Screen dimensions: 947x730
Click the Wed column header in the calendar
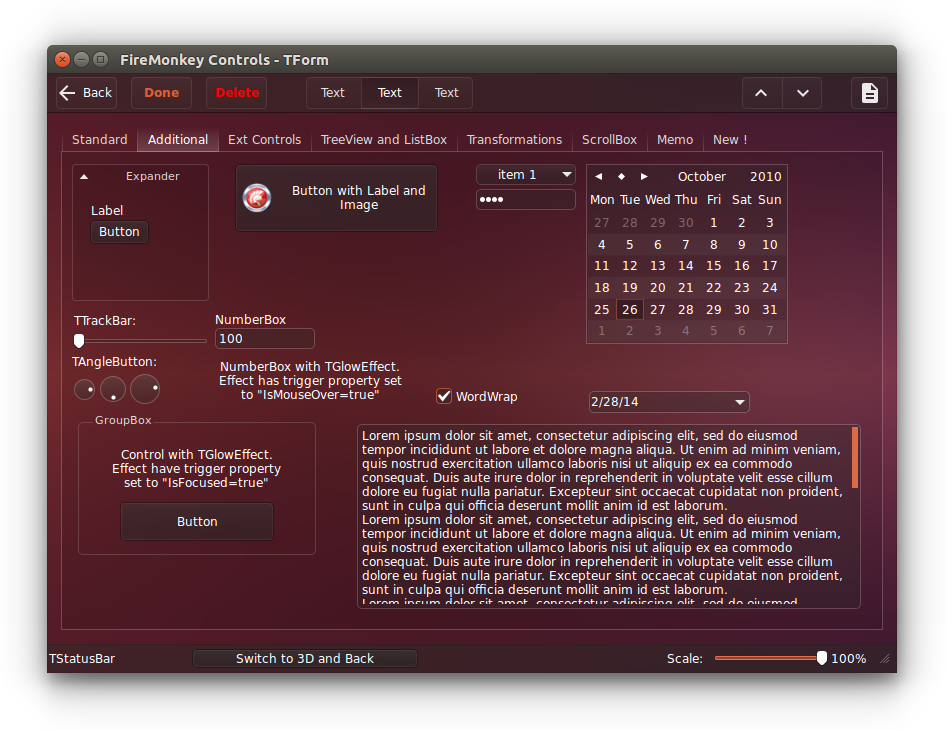pyautogui.click(x=657, y=200)
